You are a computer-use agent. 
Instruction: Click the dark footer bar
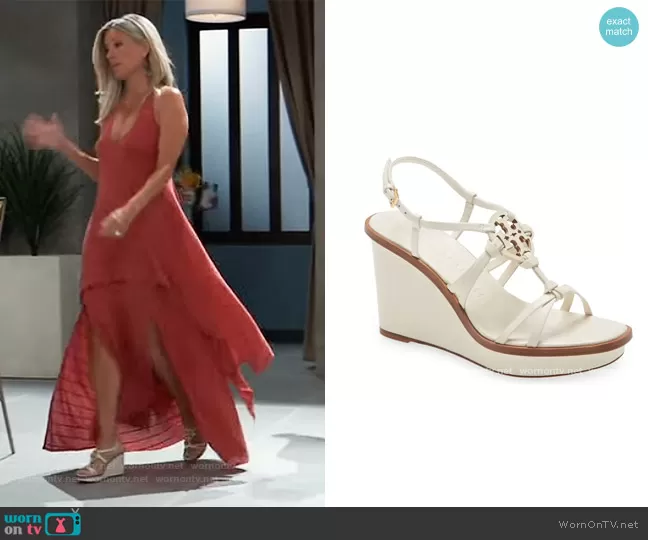coord(324,523)
